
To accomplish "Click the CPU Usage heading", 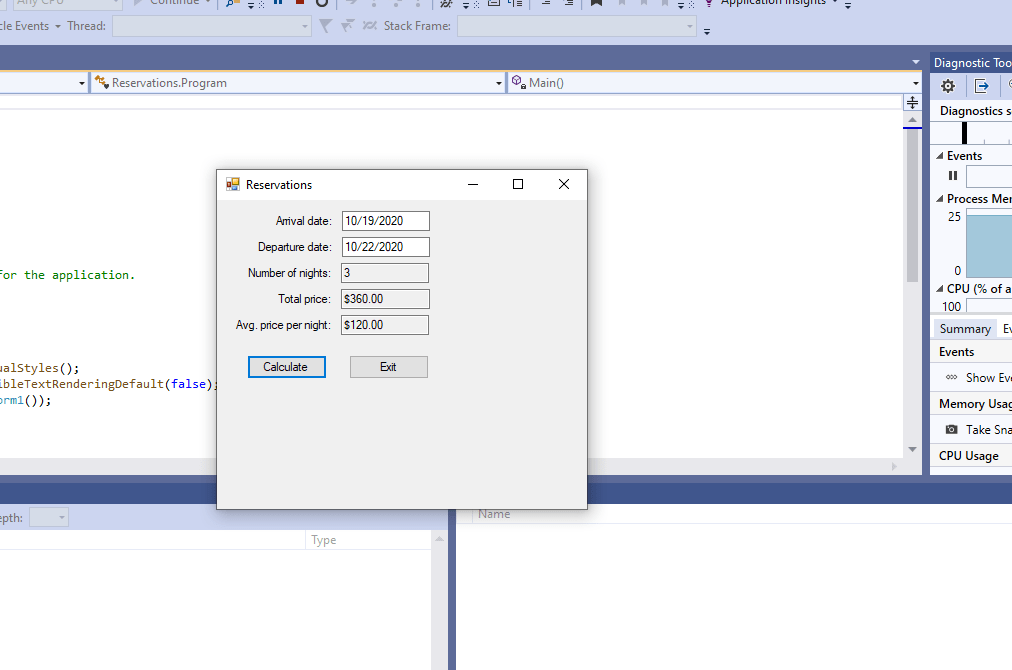I will tap(969, 456).
